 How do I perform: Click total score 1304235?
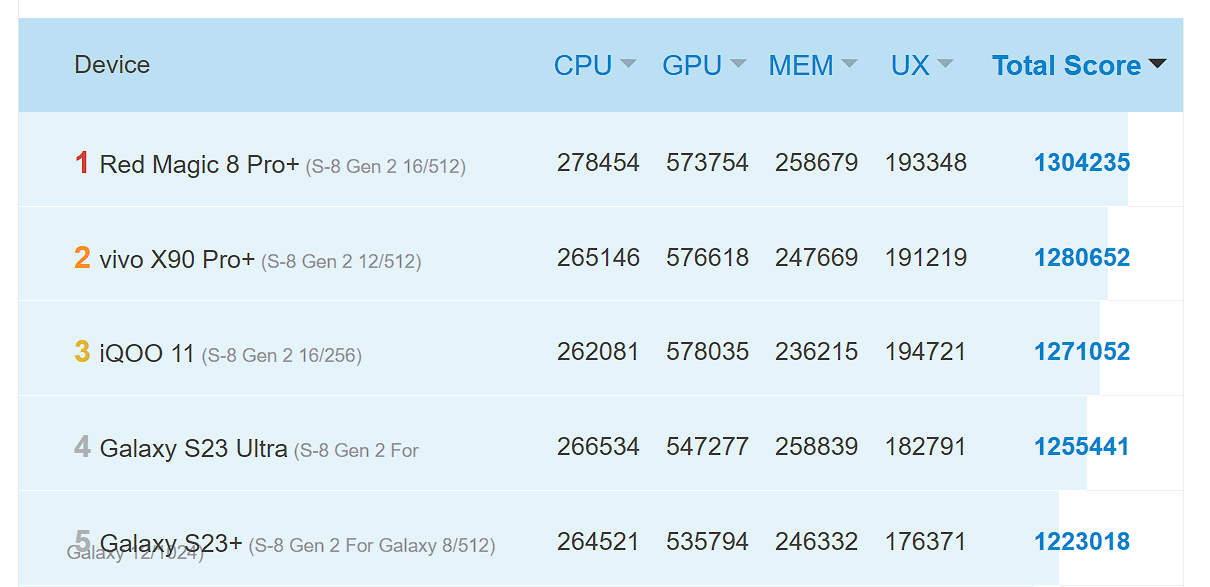(x=1082, y=162)
